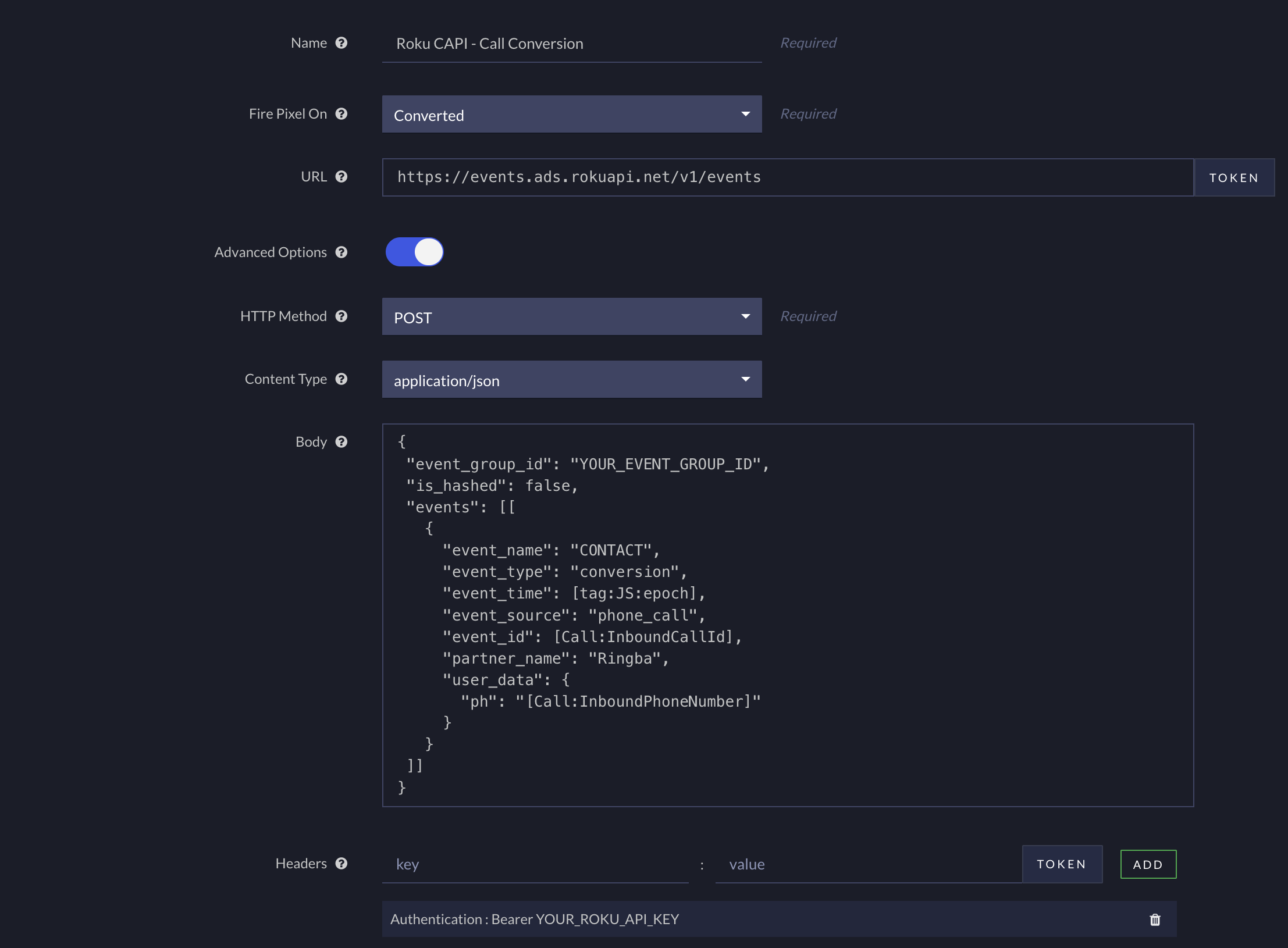Click inside the Body JSON text area
The image size is (1288, 948).
[788, 615]
